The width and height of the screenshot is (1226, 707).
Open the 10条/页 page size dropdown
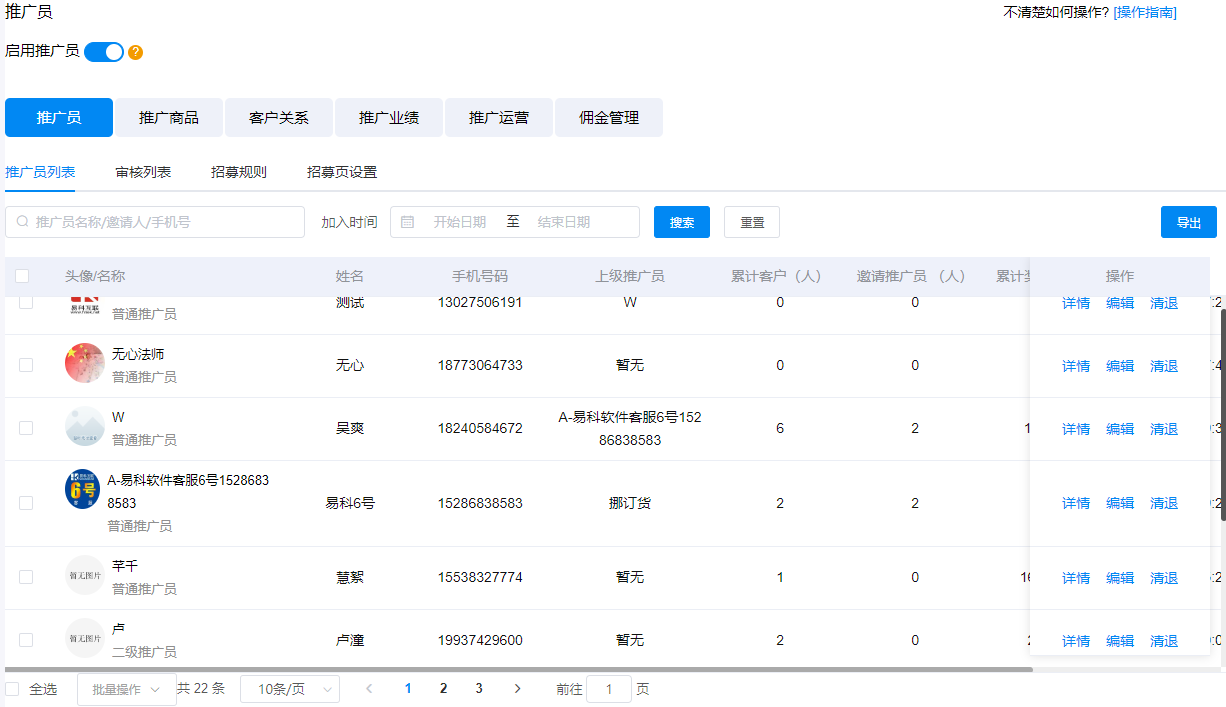pyautogui.click(x=290, y=689)
